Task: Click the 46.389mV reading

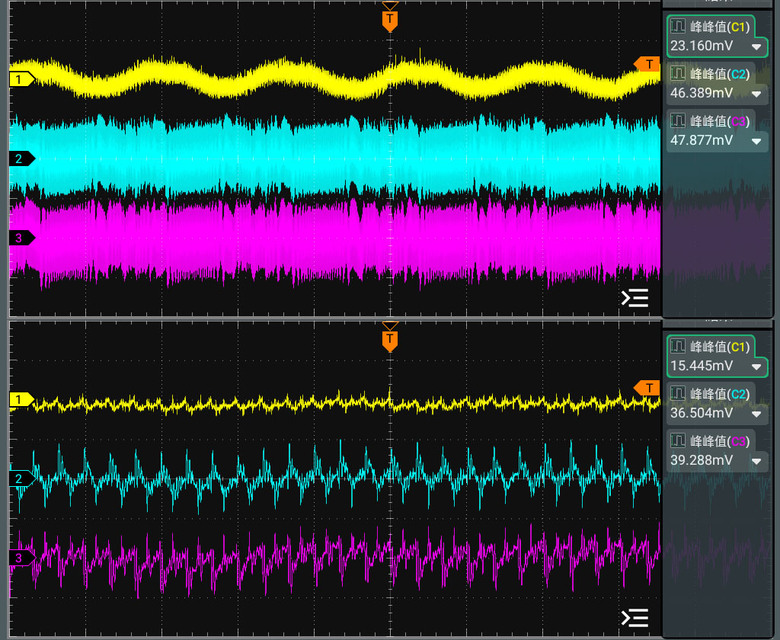Action: pyautogui.click(x=701, y=93)
